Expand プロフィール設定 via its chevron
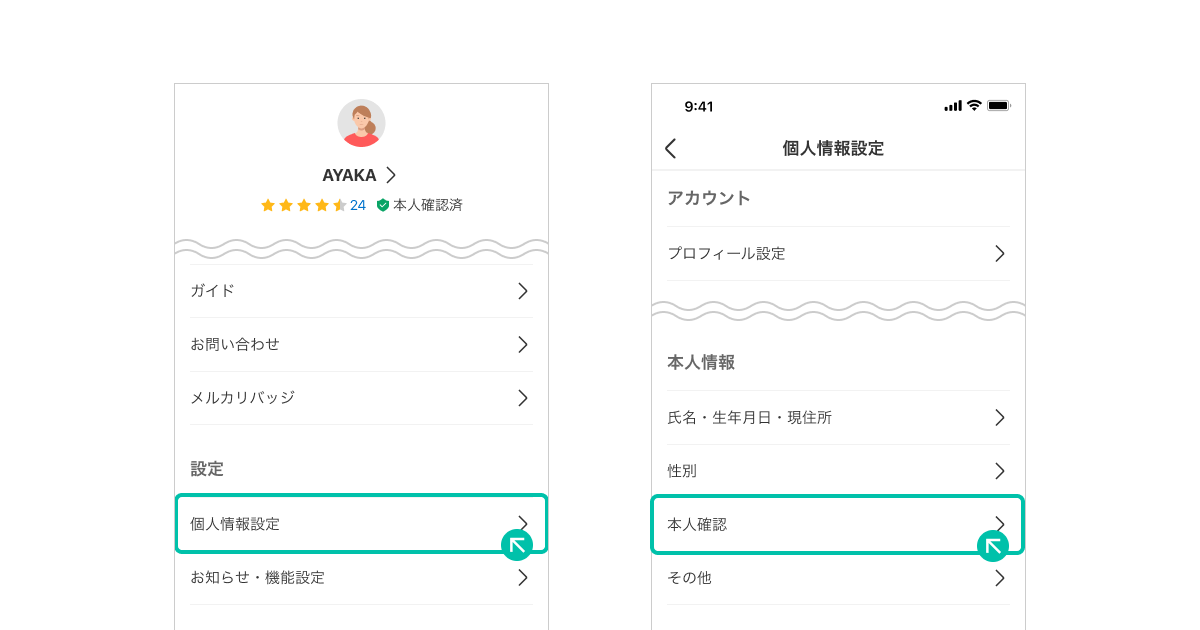1200x630 pixels. click(999, 254)
